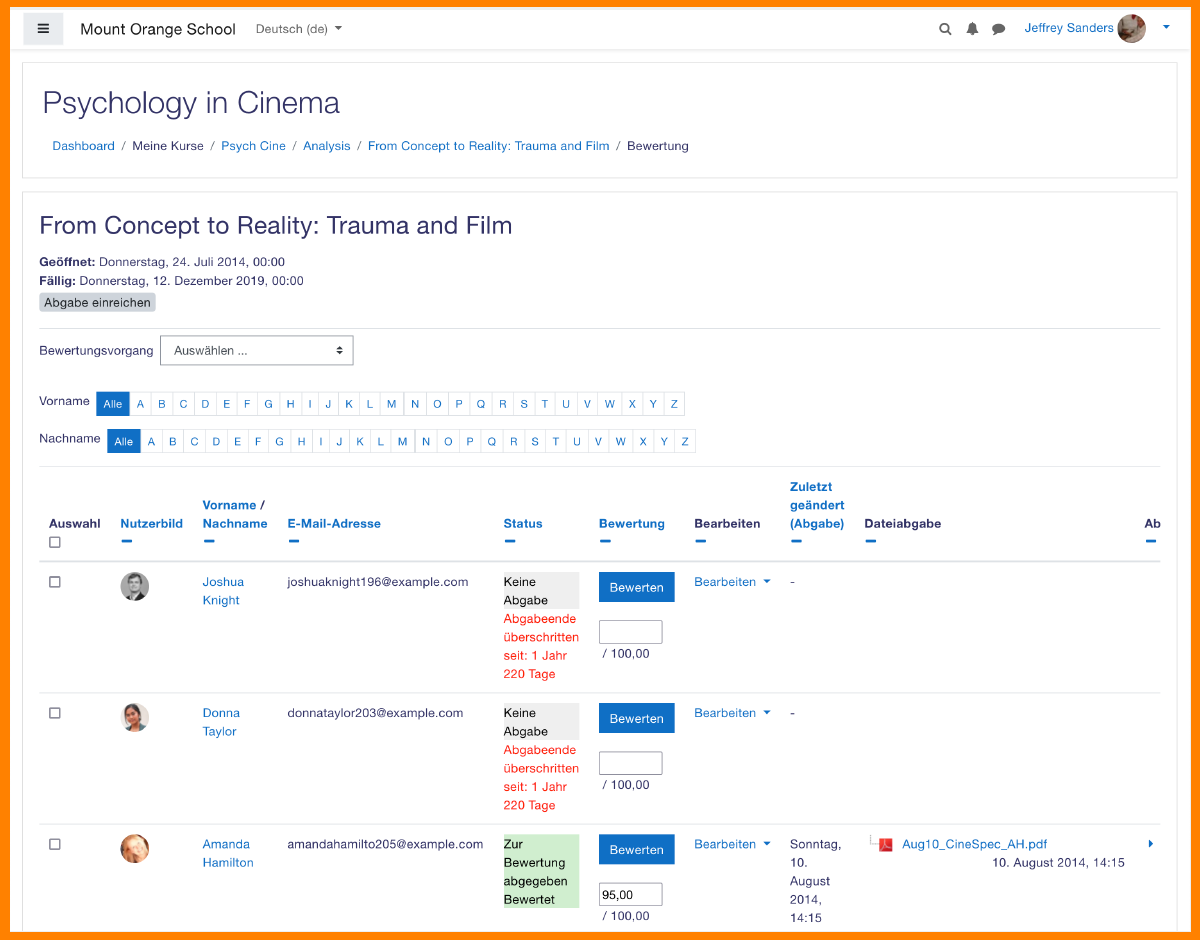Collapse the Status column minus icon
1200x940 pixels.
pyautogui.click(x=510, y=541)
